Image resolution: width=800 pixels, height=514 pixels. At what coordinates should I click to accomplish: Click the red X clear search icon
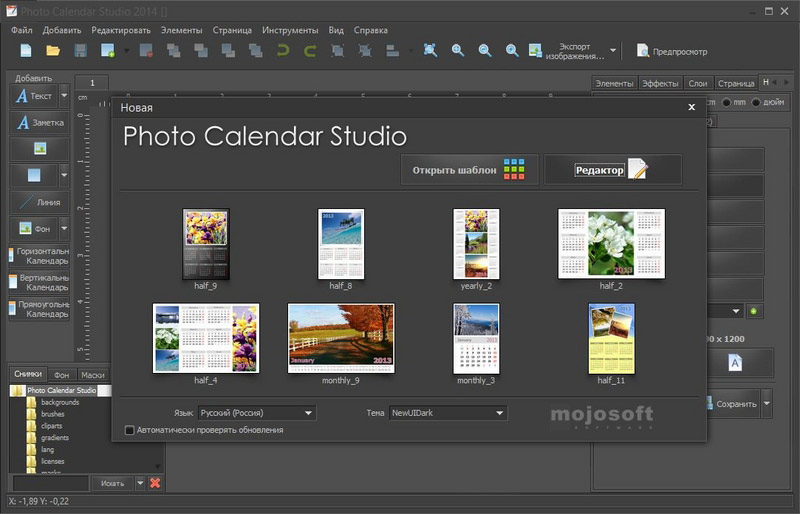coord(155,483)
